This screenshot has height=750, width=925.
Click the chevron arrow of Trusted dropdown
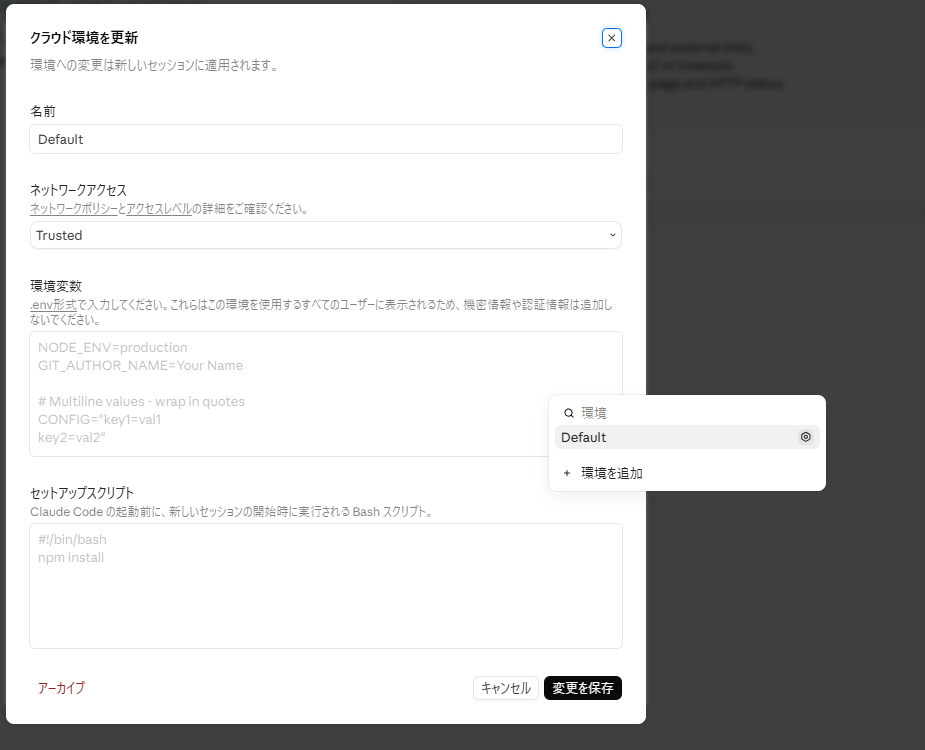[x=612, y=235]
